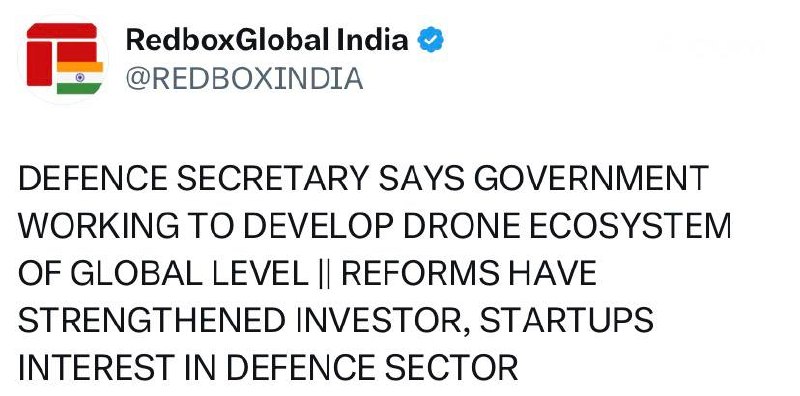Click the 'INTEREST IN DEFENCE SECTOR' line
The width and height of the screenshot is (800, 396).
pyautogui.click(x=268, y=368)
